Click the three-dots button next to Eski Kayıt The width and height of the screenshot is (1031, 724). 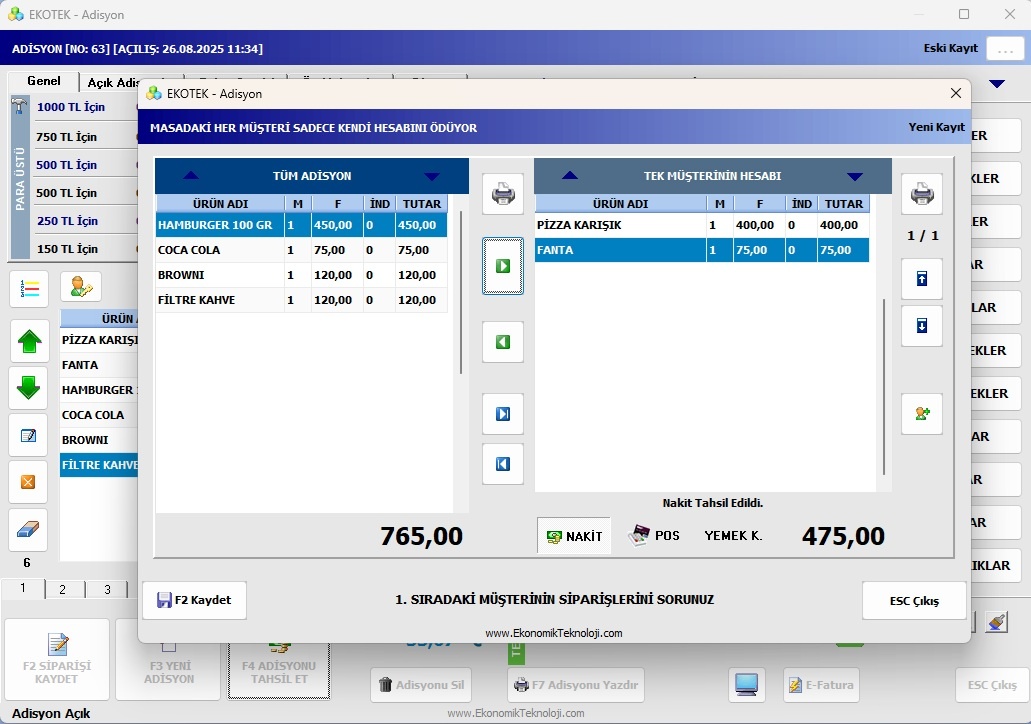(x=1005, y=49)
